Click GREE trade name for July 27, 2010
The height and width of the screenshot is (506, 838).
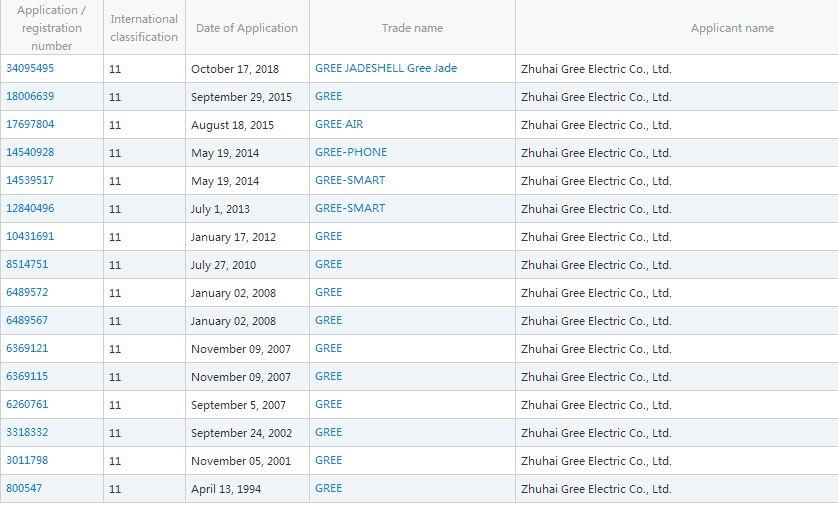tap(328, 264)
